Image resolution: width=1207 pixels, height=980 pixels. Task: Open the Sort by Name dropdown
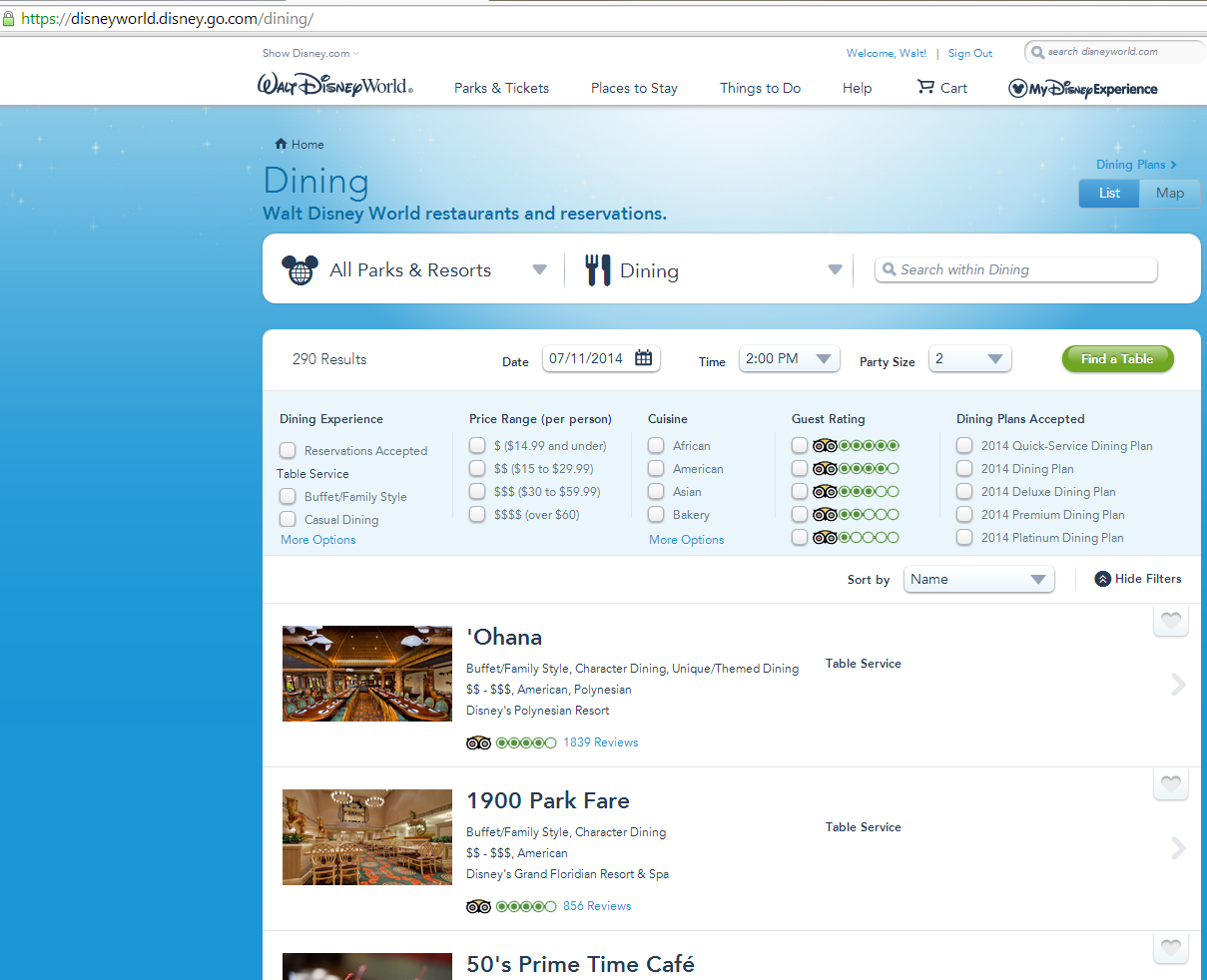pyautogui.click(x=978, y=579)
